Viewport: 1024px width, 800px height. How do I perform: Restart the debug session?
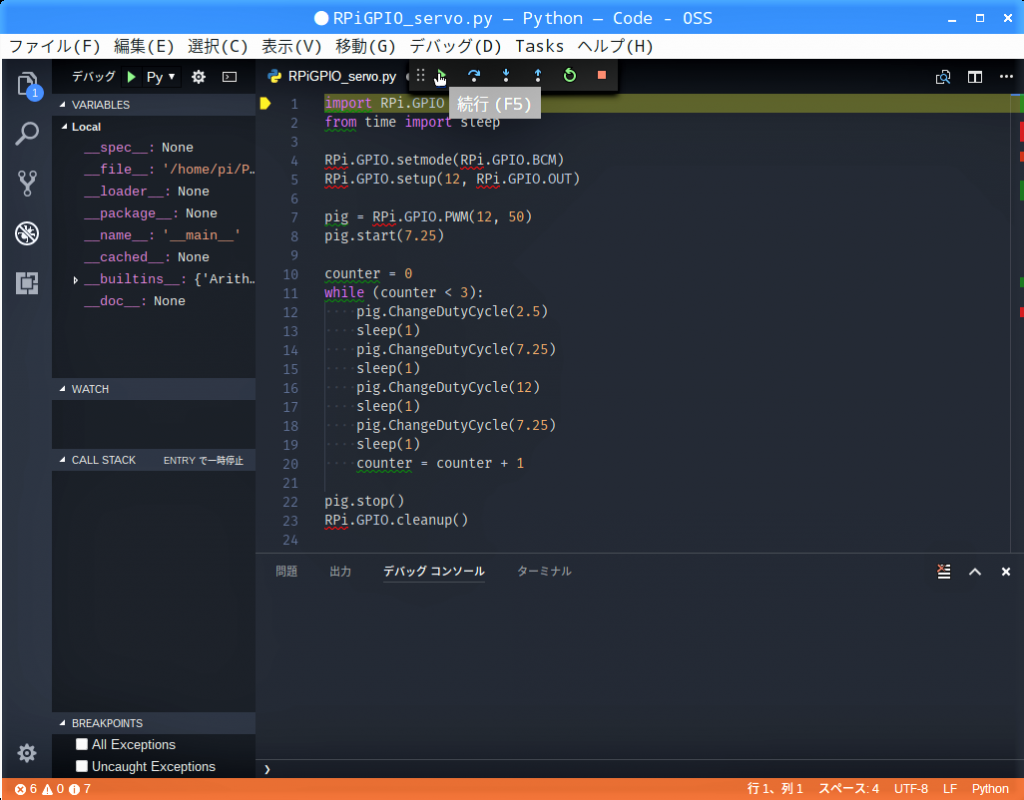pos(569,76)
